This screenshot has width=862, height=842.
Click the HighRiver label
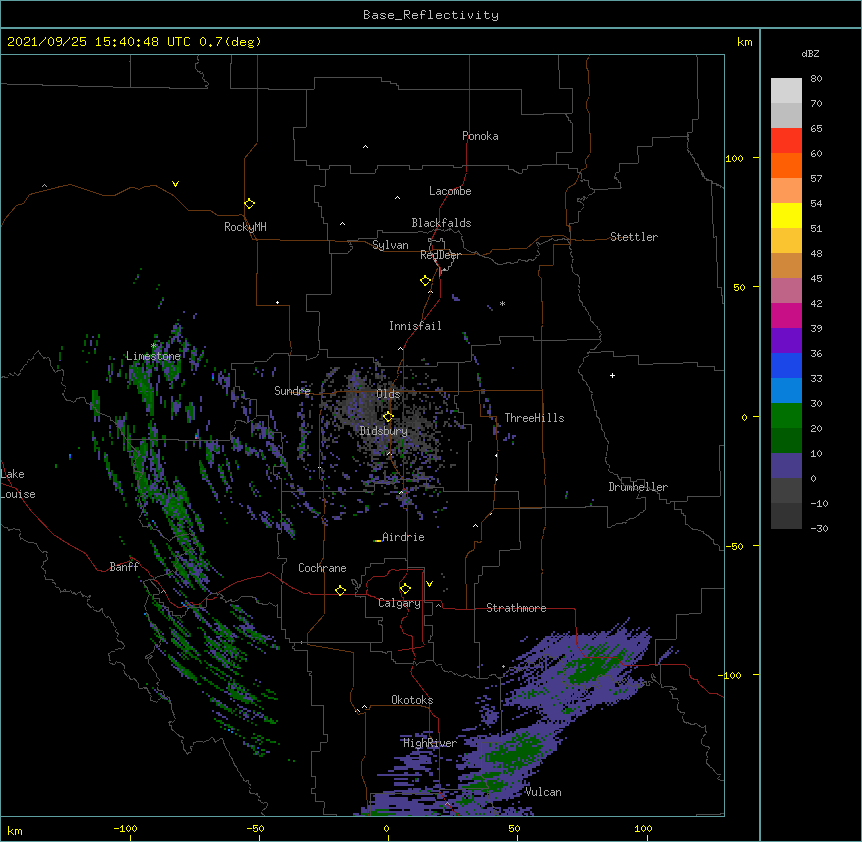click(430, 743)
